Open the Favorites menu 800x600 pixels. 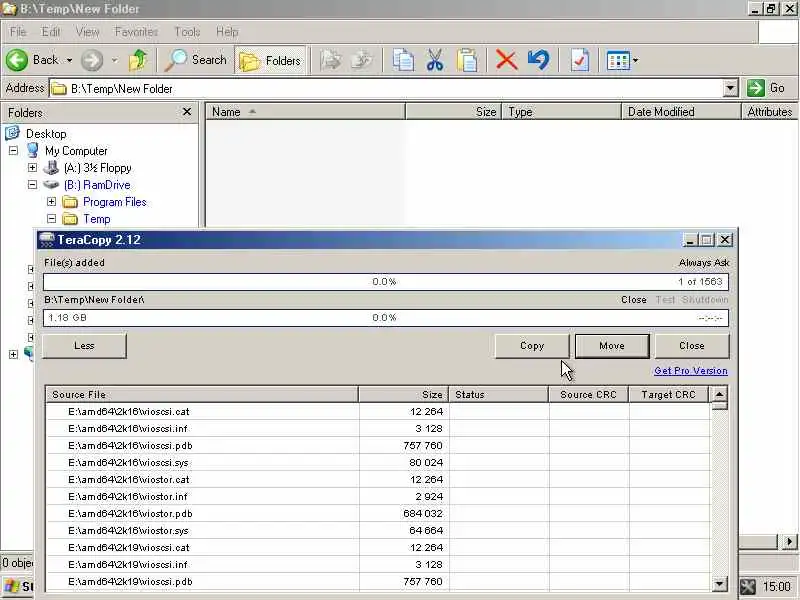click(136, 32)
